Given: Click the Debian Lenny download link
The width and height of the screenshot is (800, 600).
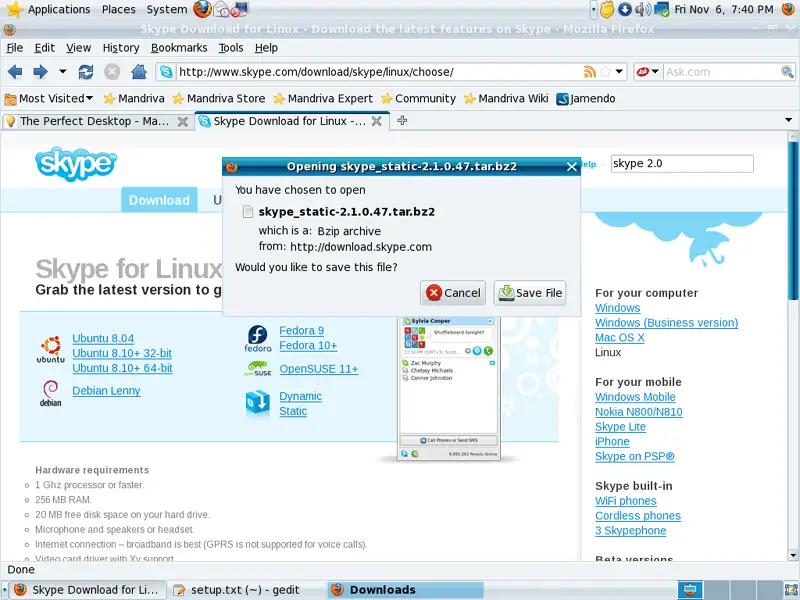Looking at the screenshot, I should 106,390.
